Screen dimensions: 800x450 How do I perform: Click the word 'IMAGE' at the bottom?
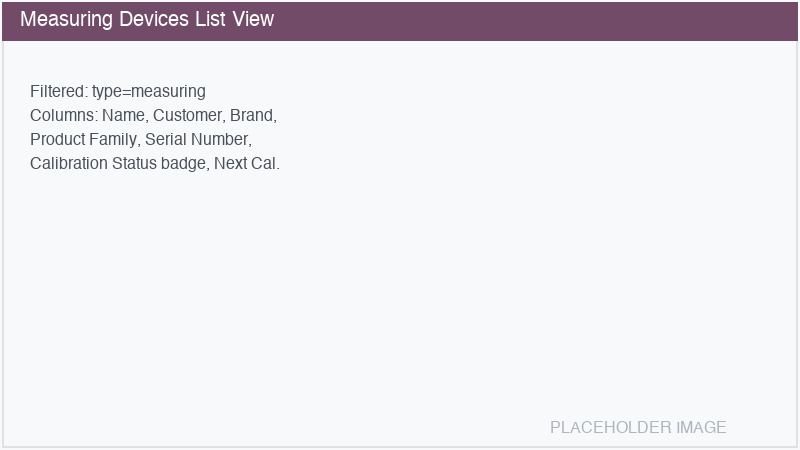point(701,428)
